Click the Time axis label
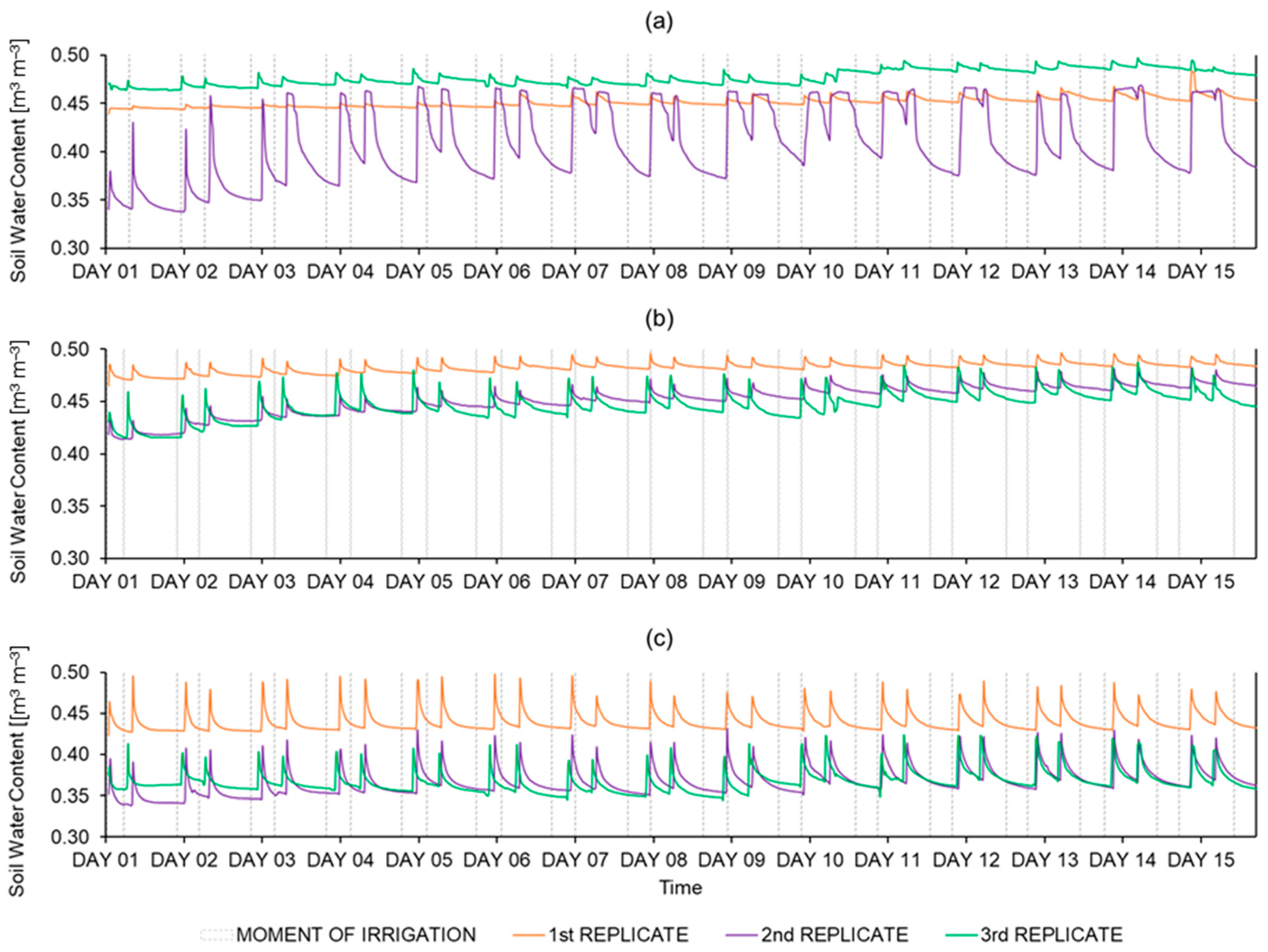 681,887
